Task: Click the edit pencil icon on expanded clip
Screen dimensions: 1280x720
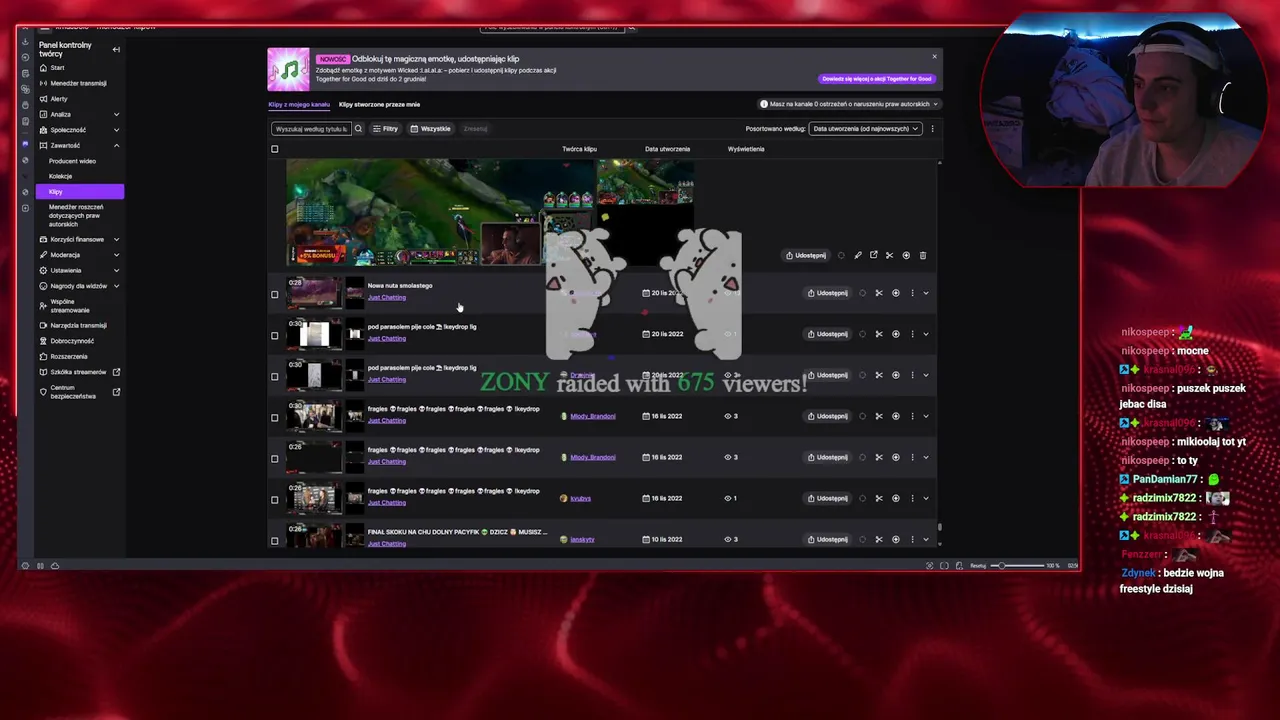Action: [857, 255]
